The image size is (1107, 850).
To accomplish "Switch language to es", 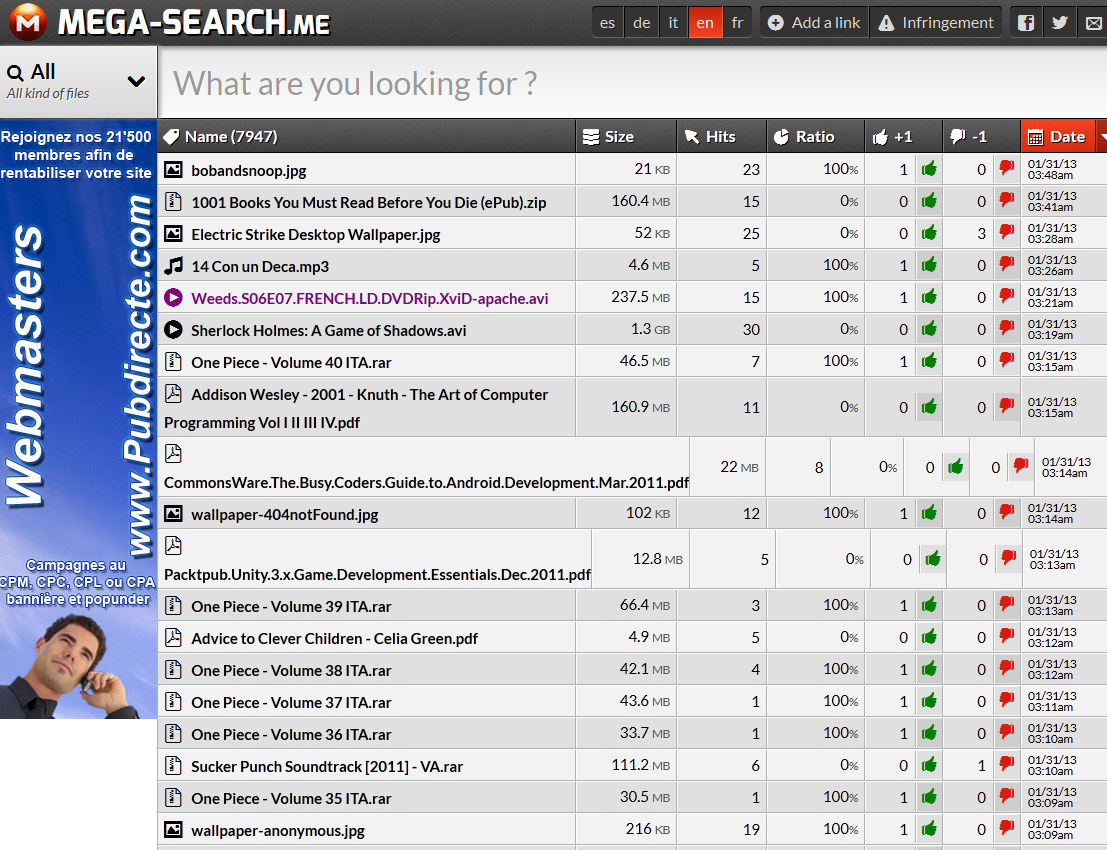I will coord(608,23).
